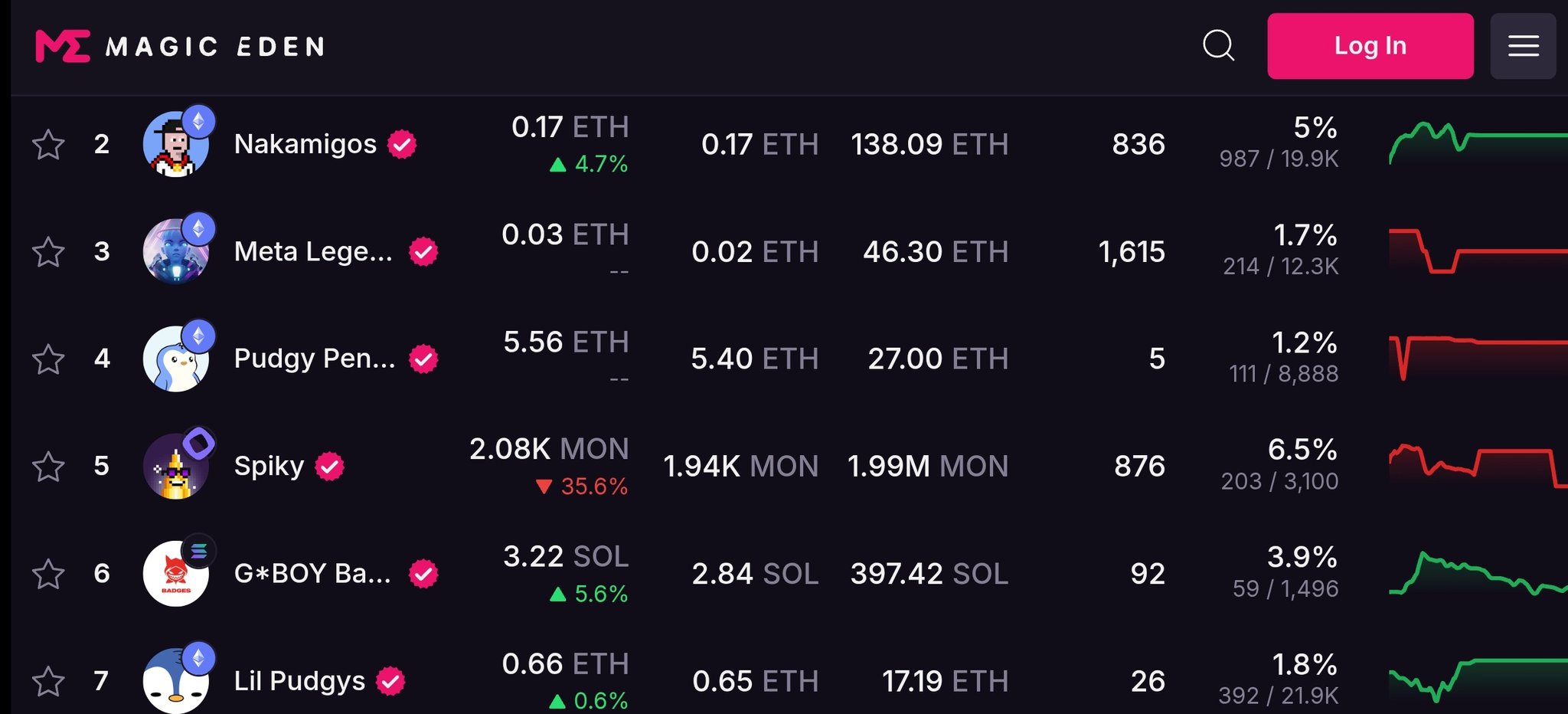Star the G*BOY Badges collection
The height and width of the screenshot is (714, 1568).
click(48, 574)
